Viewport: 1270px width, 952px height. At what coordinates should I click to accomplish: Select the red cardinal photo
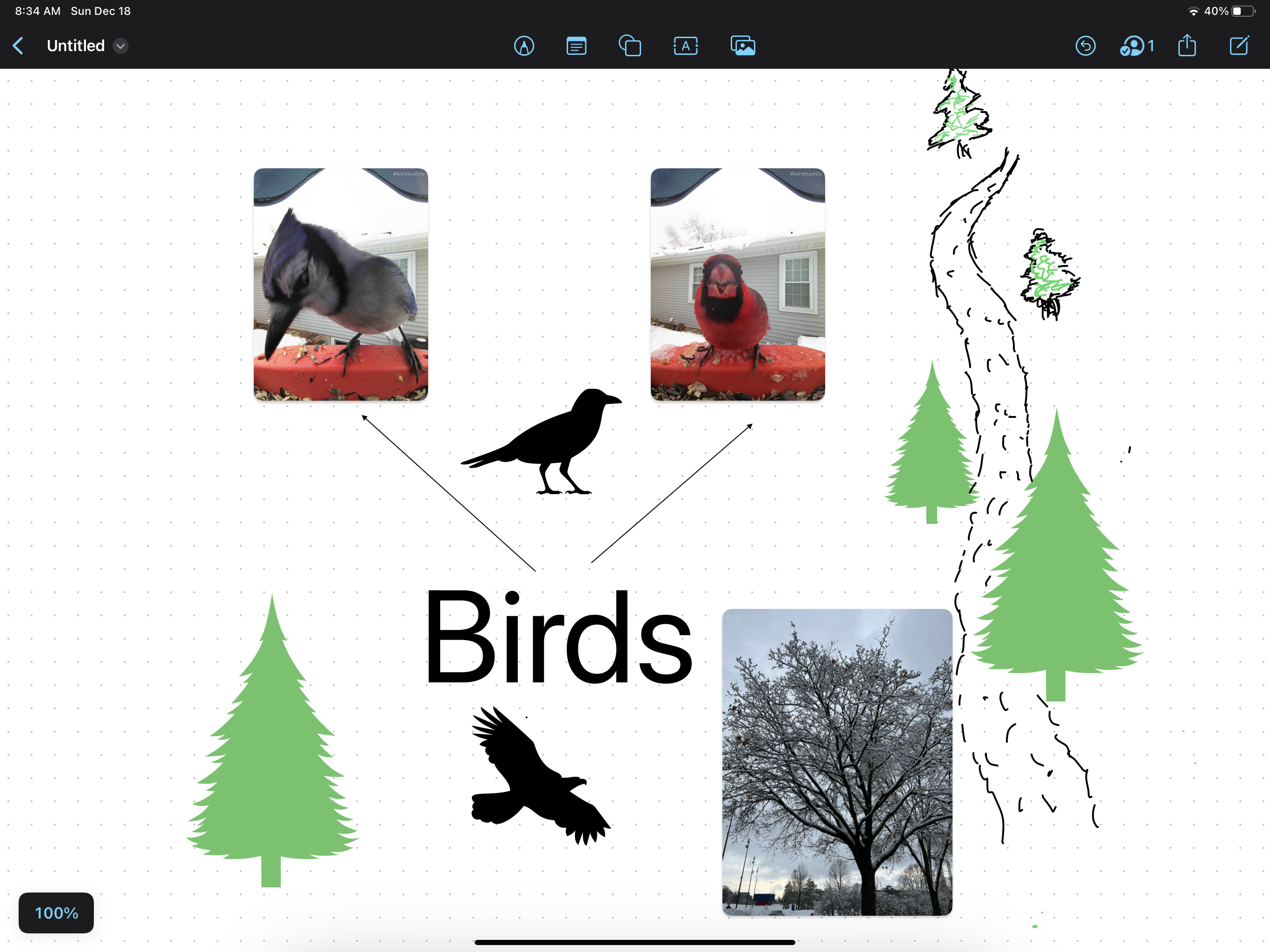(737, 284)
